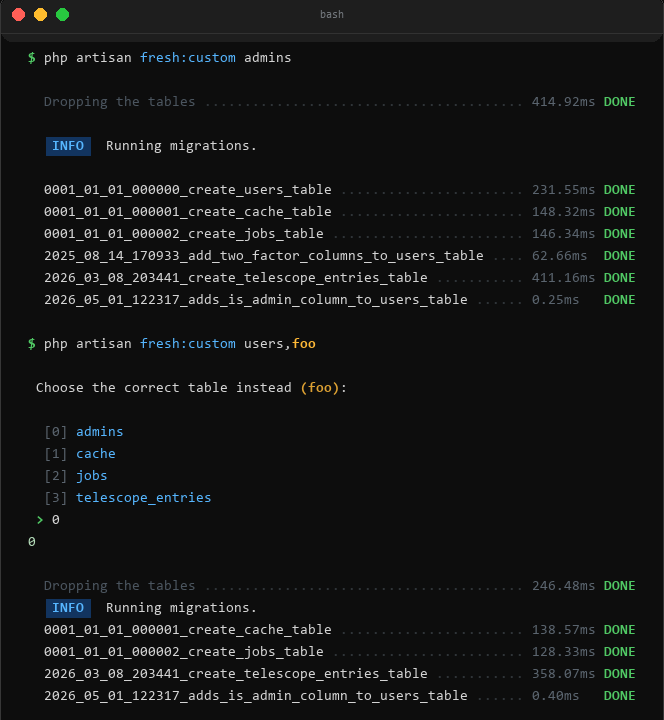Click the 0.40ms timing value
The image size is (664, 720).
click(555, 697)
